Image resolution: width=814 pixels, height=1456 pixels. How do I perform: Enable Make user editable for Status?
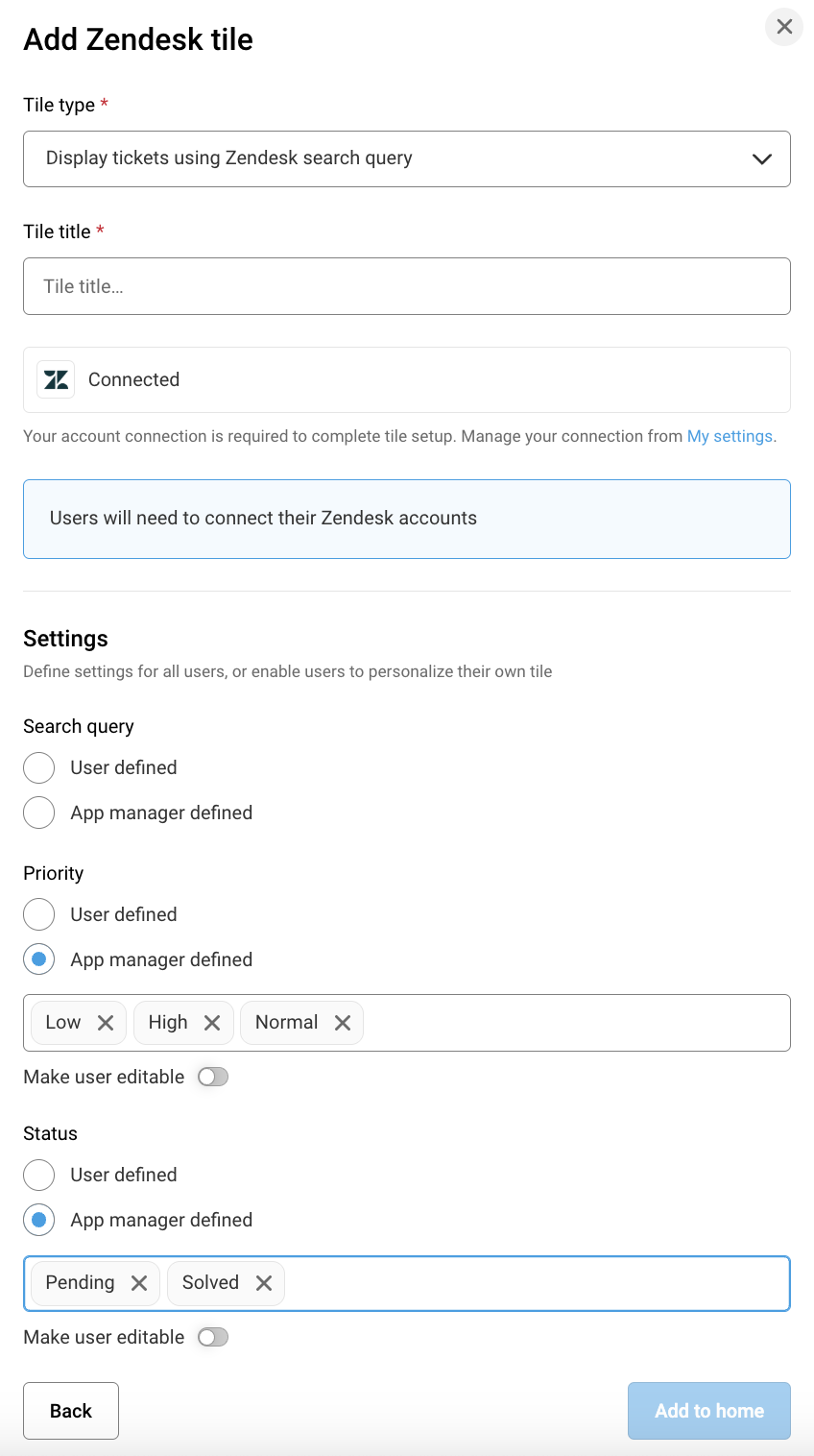(213, 1337)
